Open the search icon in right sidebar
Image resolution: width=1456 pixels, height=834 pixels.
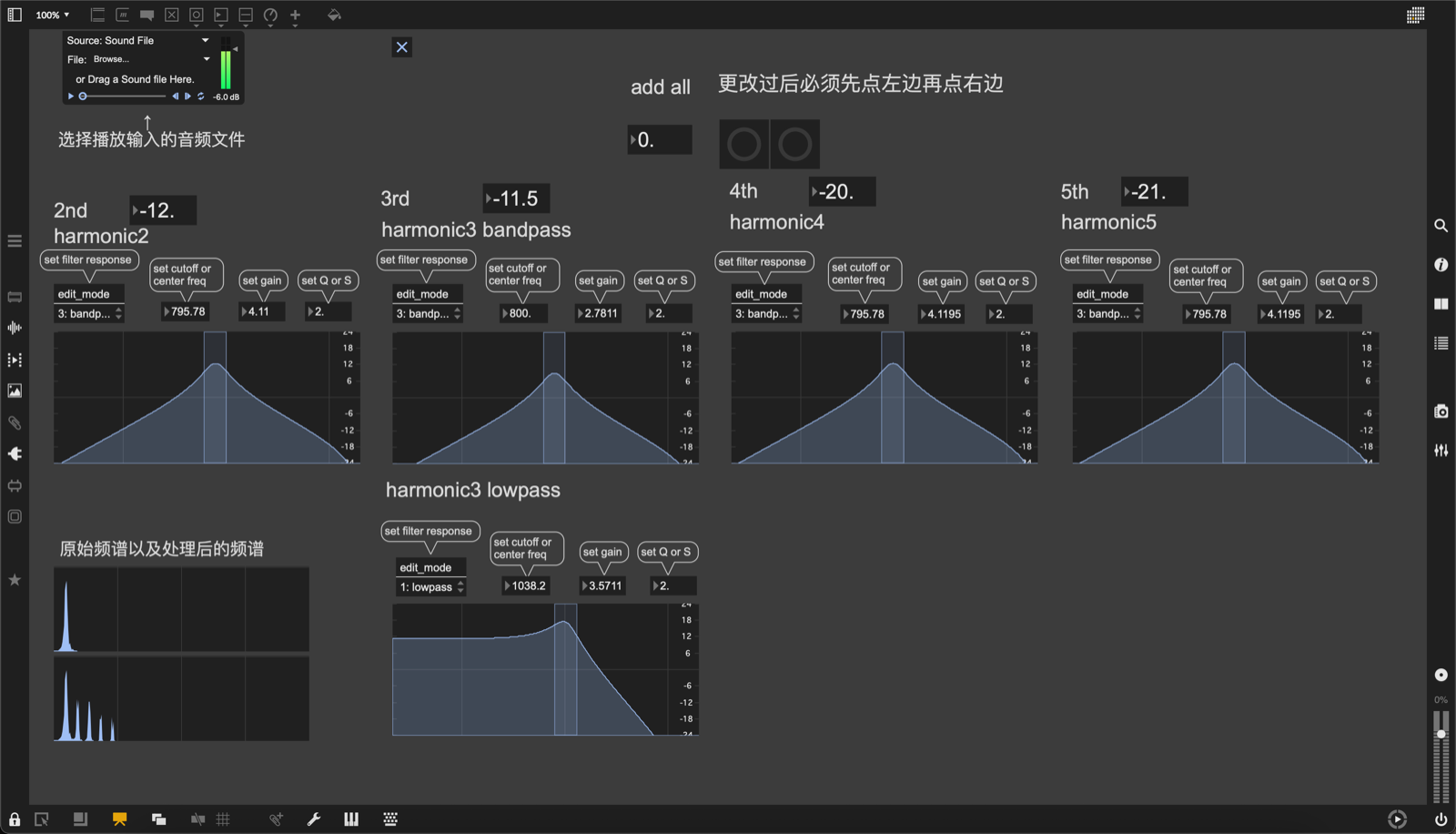(1441, 225)
